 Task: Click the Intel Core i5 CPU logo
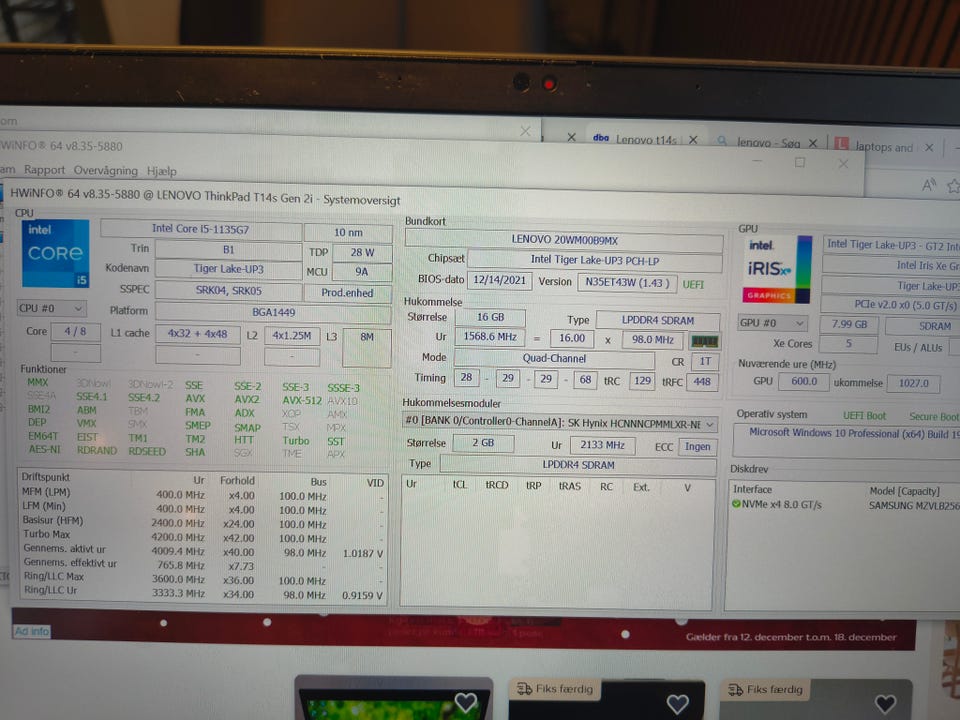pos(56,253)
